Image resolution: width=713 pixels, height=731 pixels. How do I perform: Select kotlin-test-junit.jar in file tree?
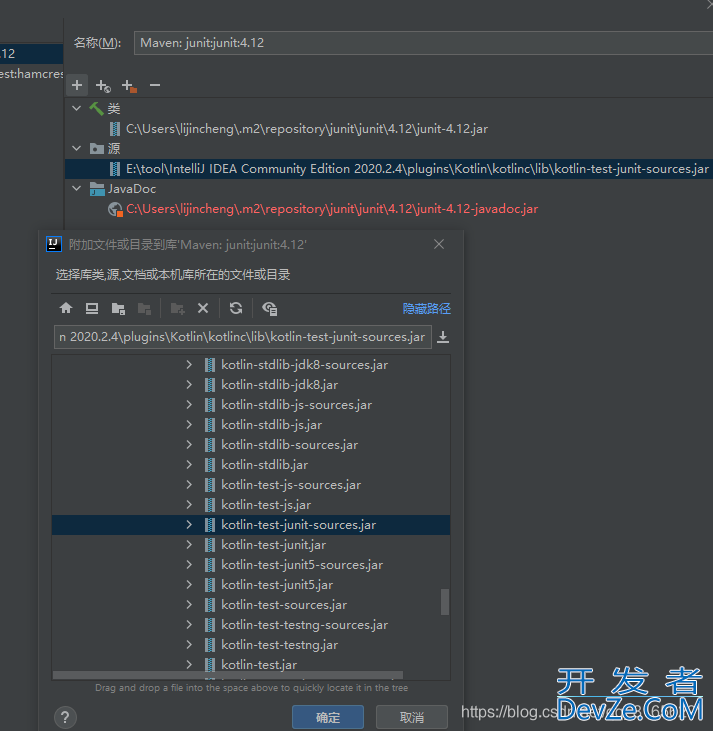pos(273,545)
